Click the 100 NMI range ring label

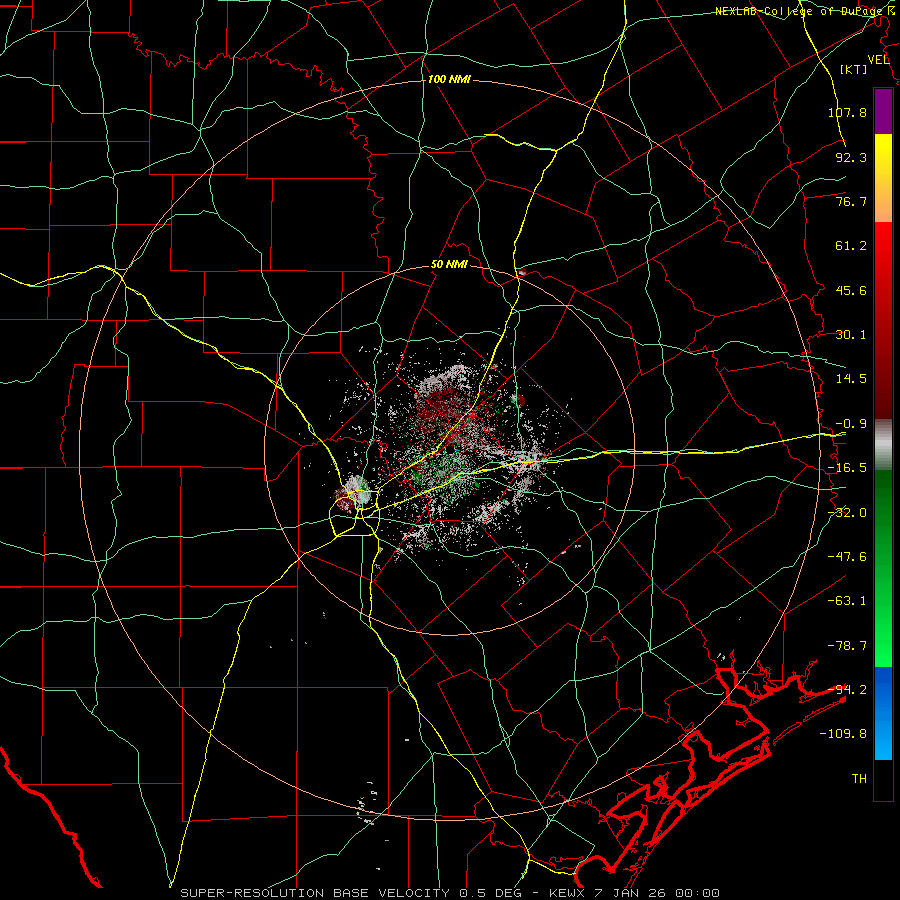point(449,79)
